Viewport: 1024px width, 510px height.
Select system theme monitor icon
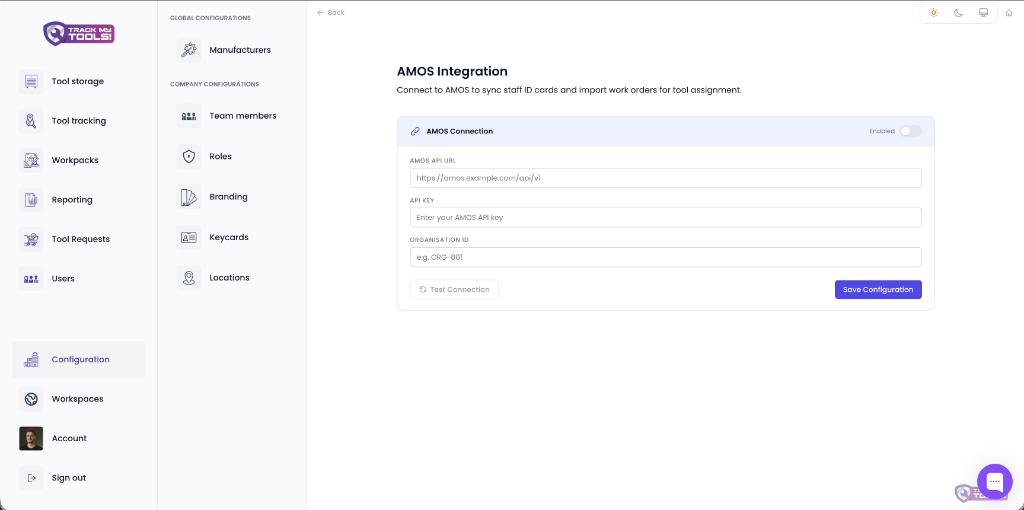pyautogui.click(x=983, y=12)
